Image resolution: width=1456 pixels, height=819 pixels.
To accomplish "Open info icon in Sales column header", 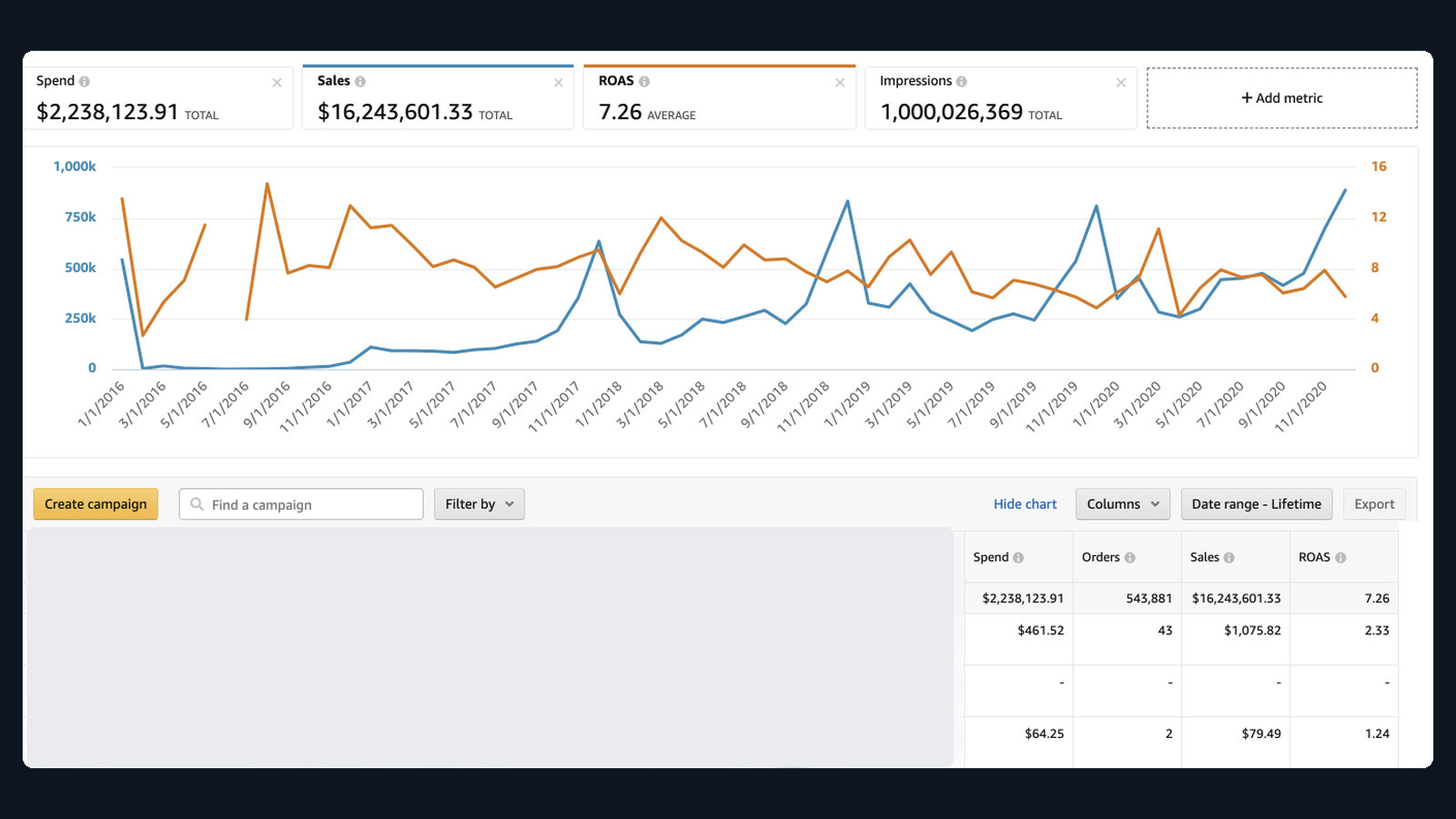I will 1229,558.
